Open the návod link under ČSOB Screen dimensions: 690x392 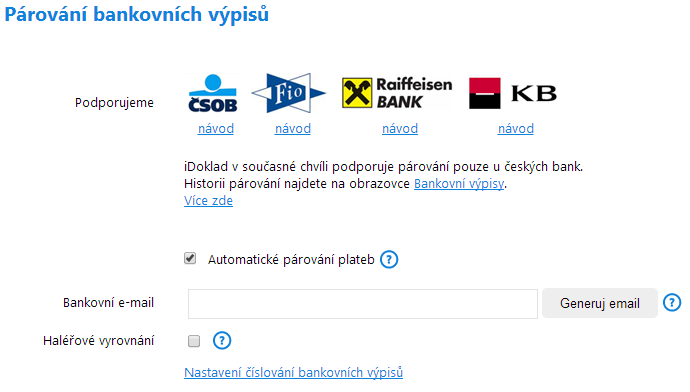point(216,128)
